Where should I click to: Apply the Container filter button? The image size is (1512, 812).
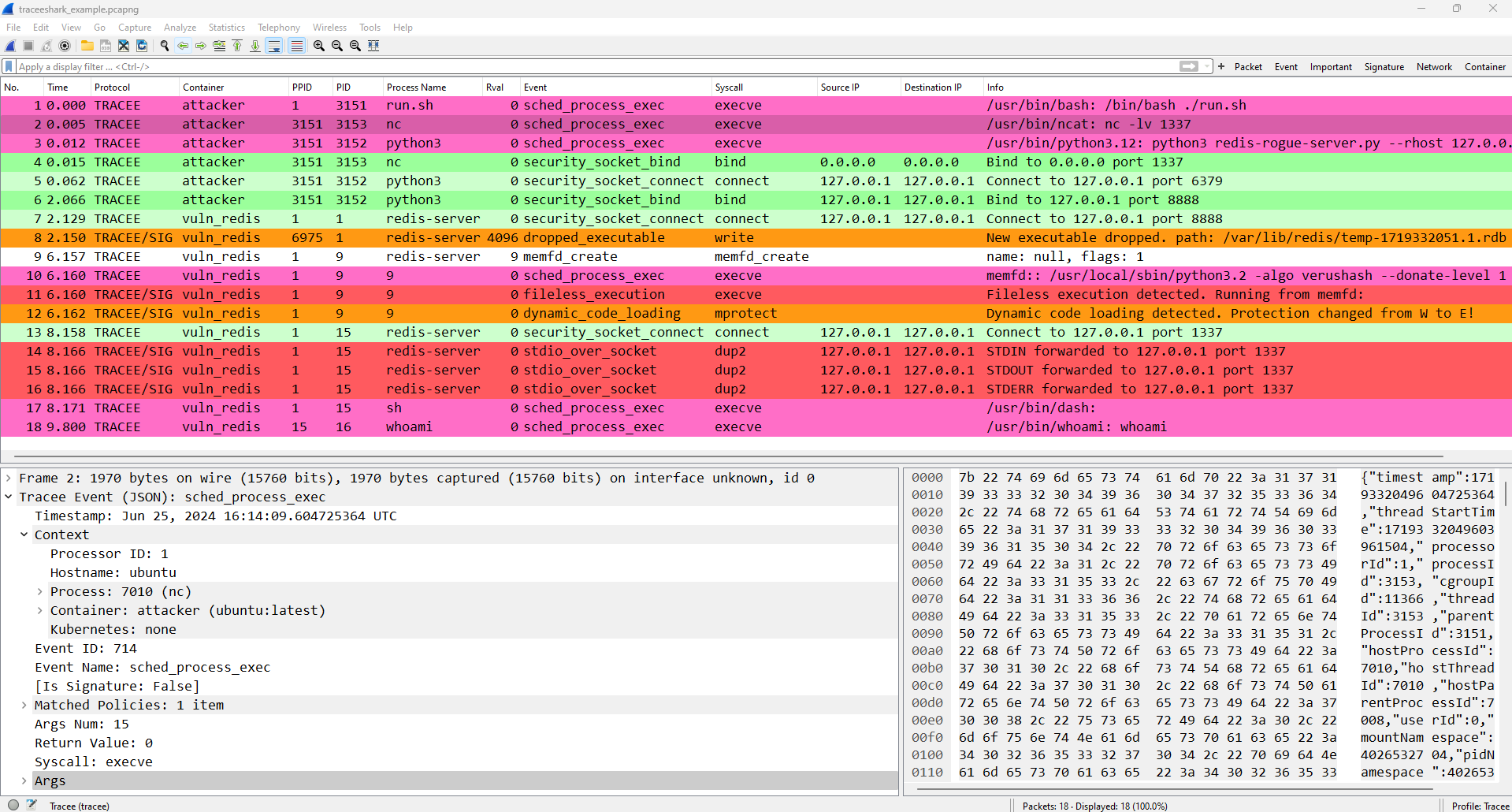1484,67
